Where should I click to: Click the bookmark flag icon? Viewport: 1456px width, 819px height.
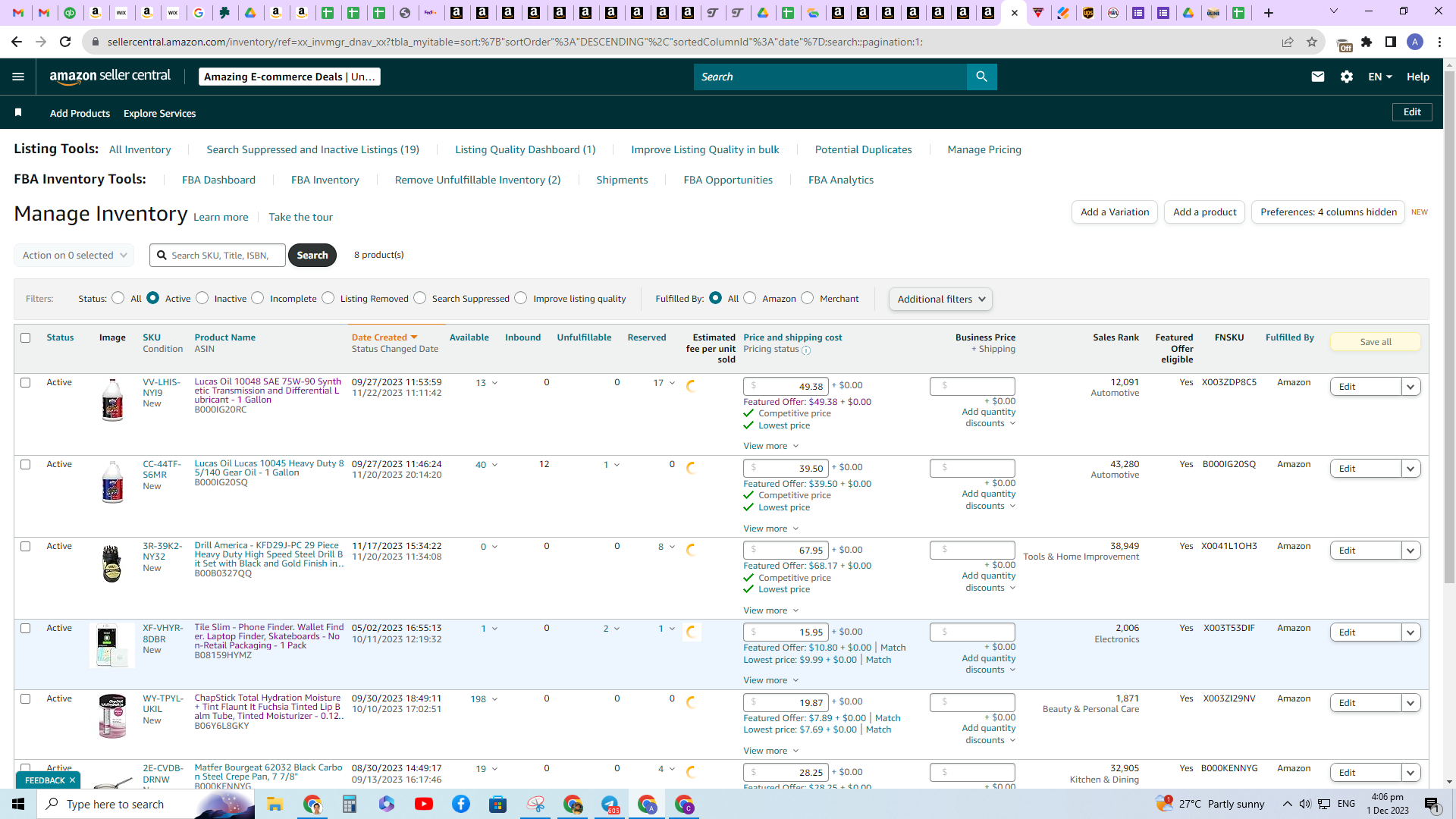18,112
